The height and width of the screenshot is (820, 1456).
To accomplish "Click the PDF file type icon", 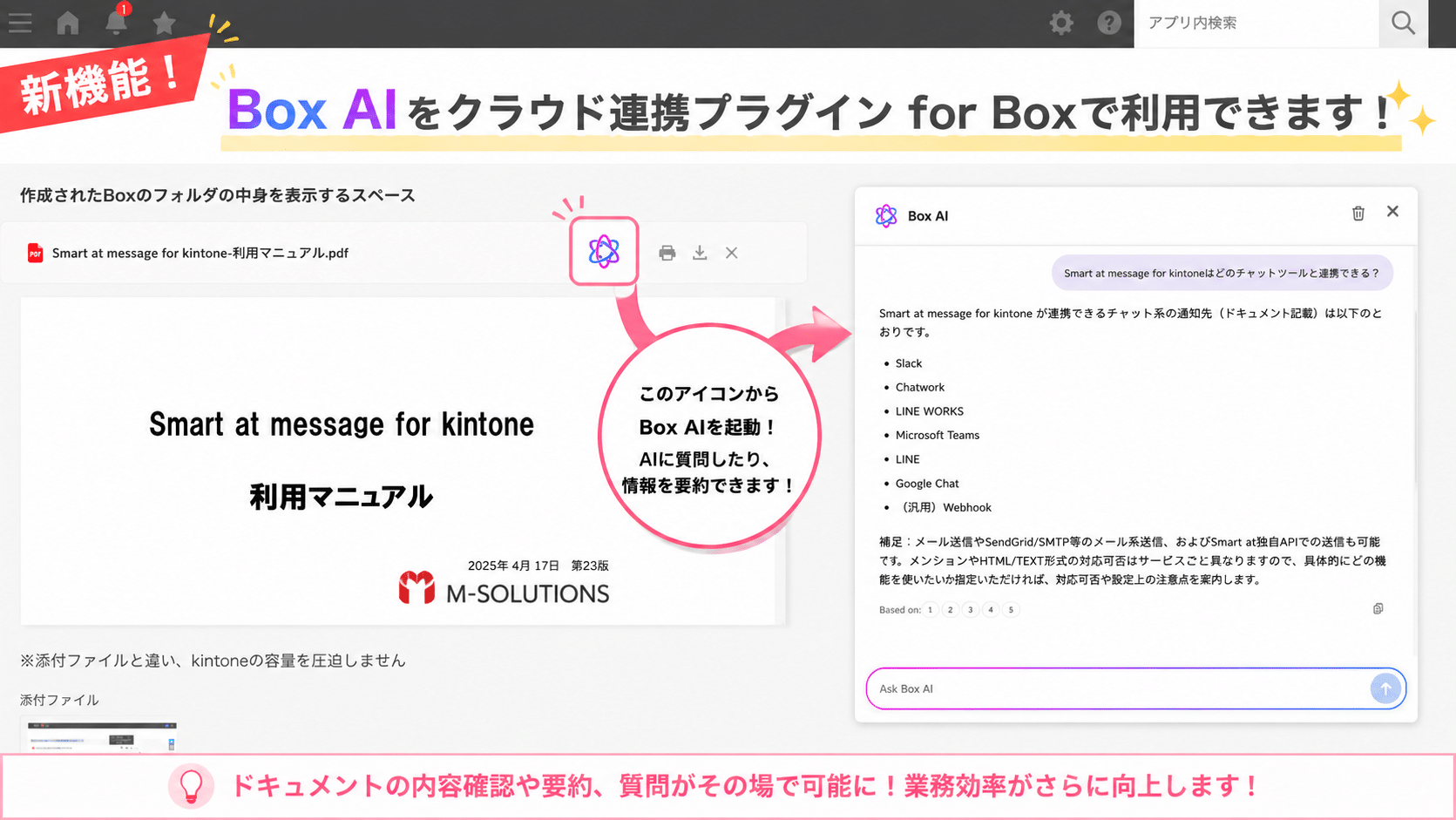I will pyautogui.click(x=35, y=253).
